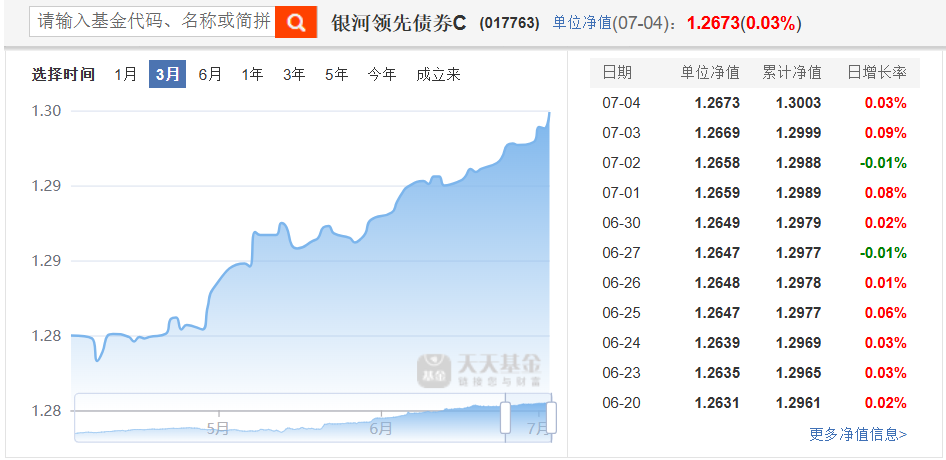Click growth rate 0.09%
946x460 pixels.
(886, 133)
